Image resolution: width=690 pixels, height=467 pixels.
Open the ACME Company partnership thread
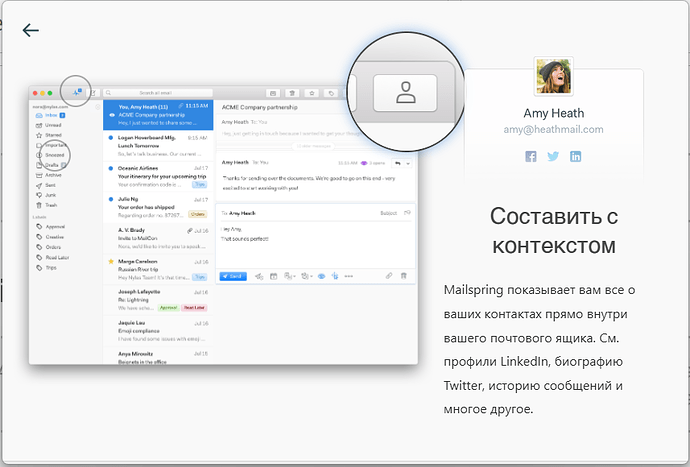[158, 115]
